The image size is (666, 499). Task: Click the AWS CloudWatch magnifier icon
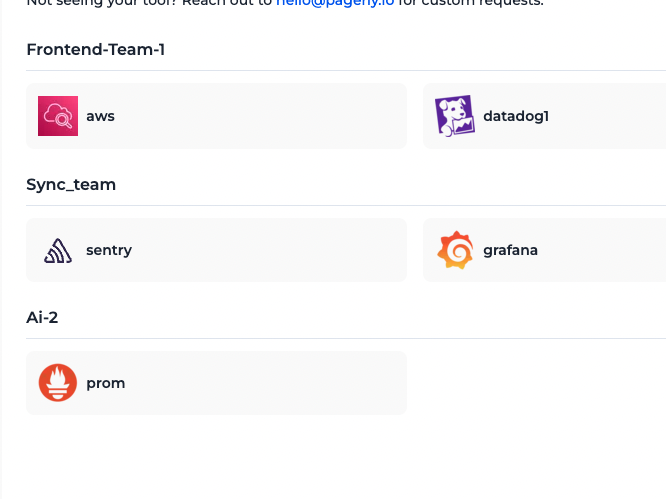[x=58, y=116]
